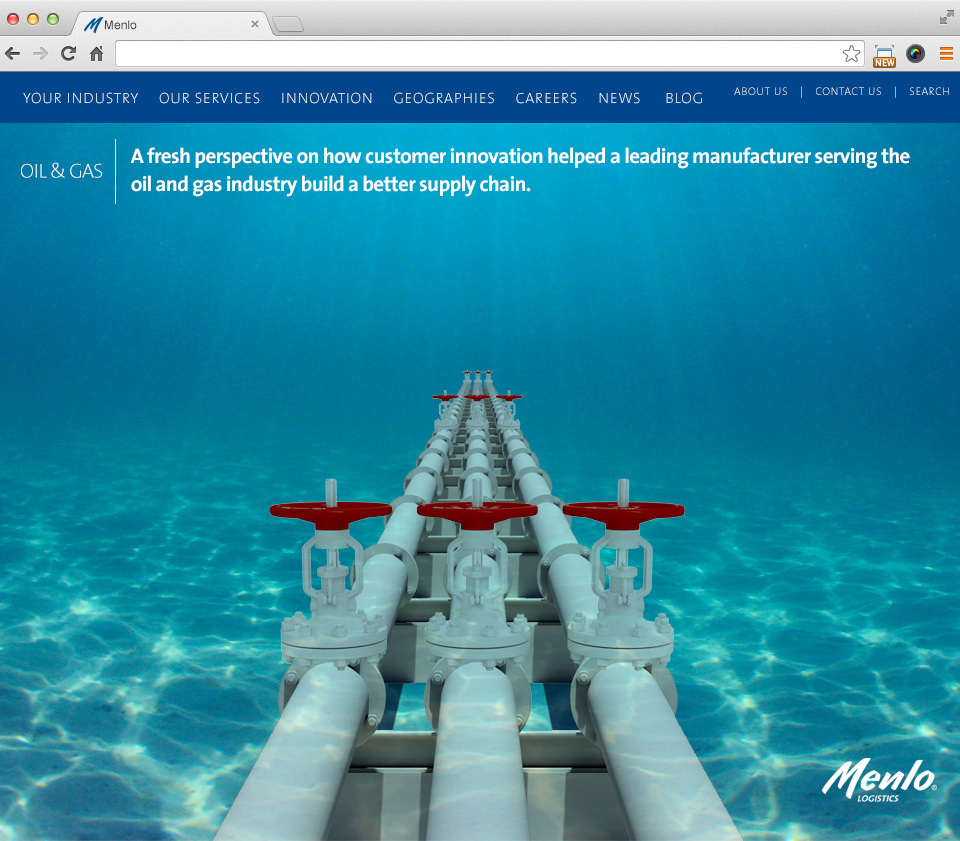The width and height of the screenshot is (960, 841).
Task: Open the BLOG link
Action: click(684, 98)
